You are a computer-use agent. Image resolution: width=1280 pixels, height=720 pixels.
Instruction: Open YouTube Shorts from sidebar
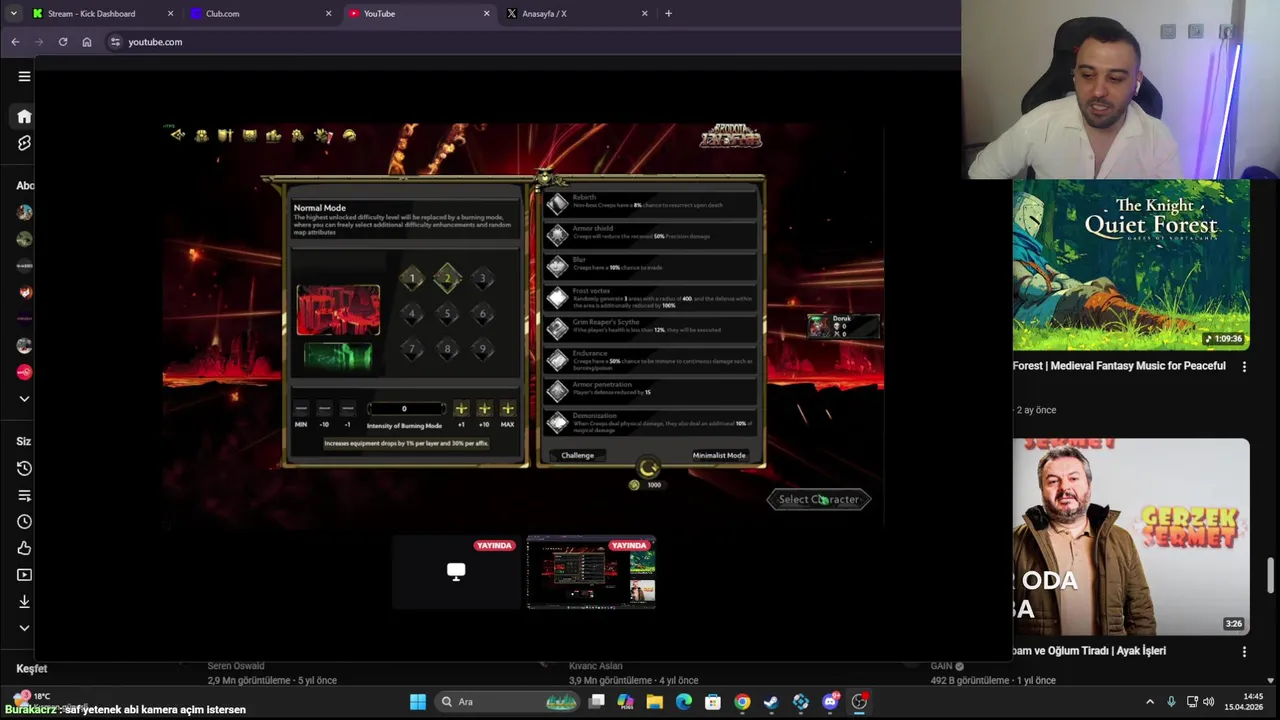(x=24, y=143)
